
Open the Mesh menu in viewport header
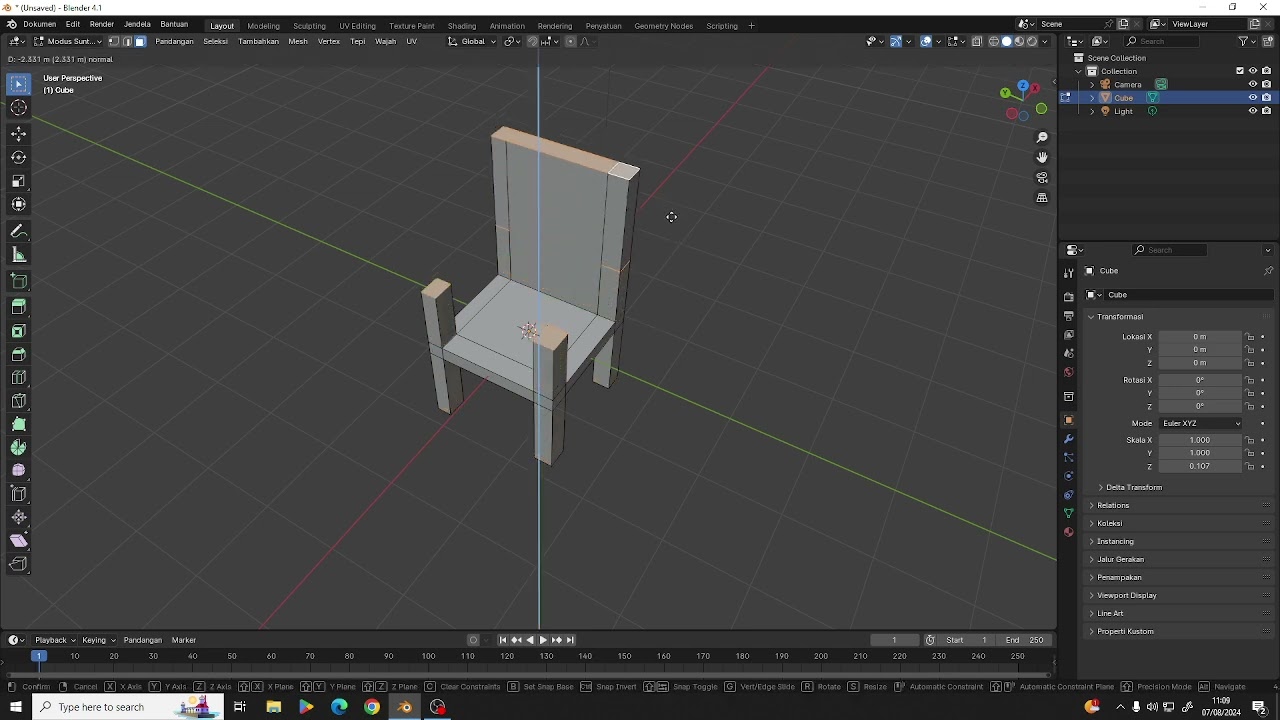click(x=297, y=41)
